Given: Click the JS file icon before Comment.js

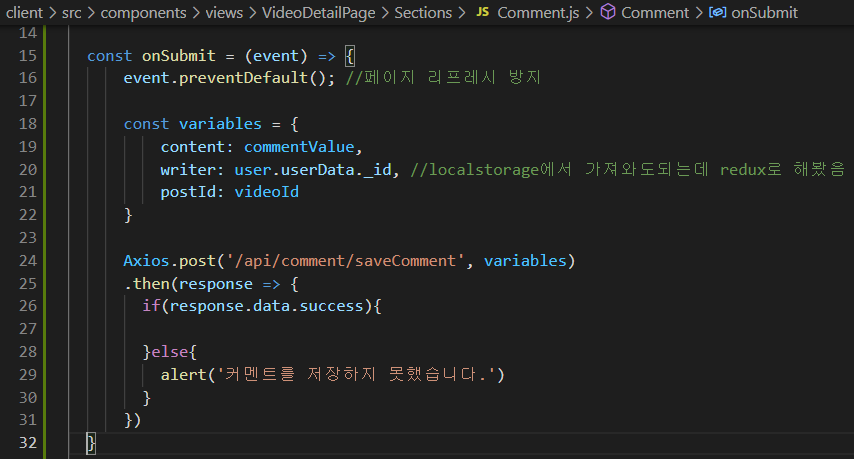Looking at the screenshot, I should tap(483, 12).
